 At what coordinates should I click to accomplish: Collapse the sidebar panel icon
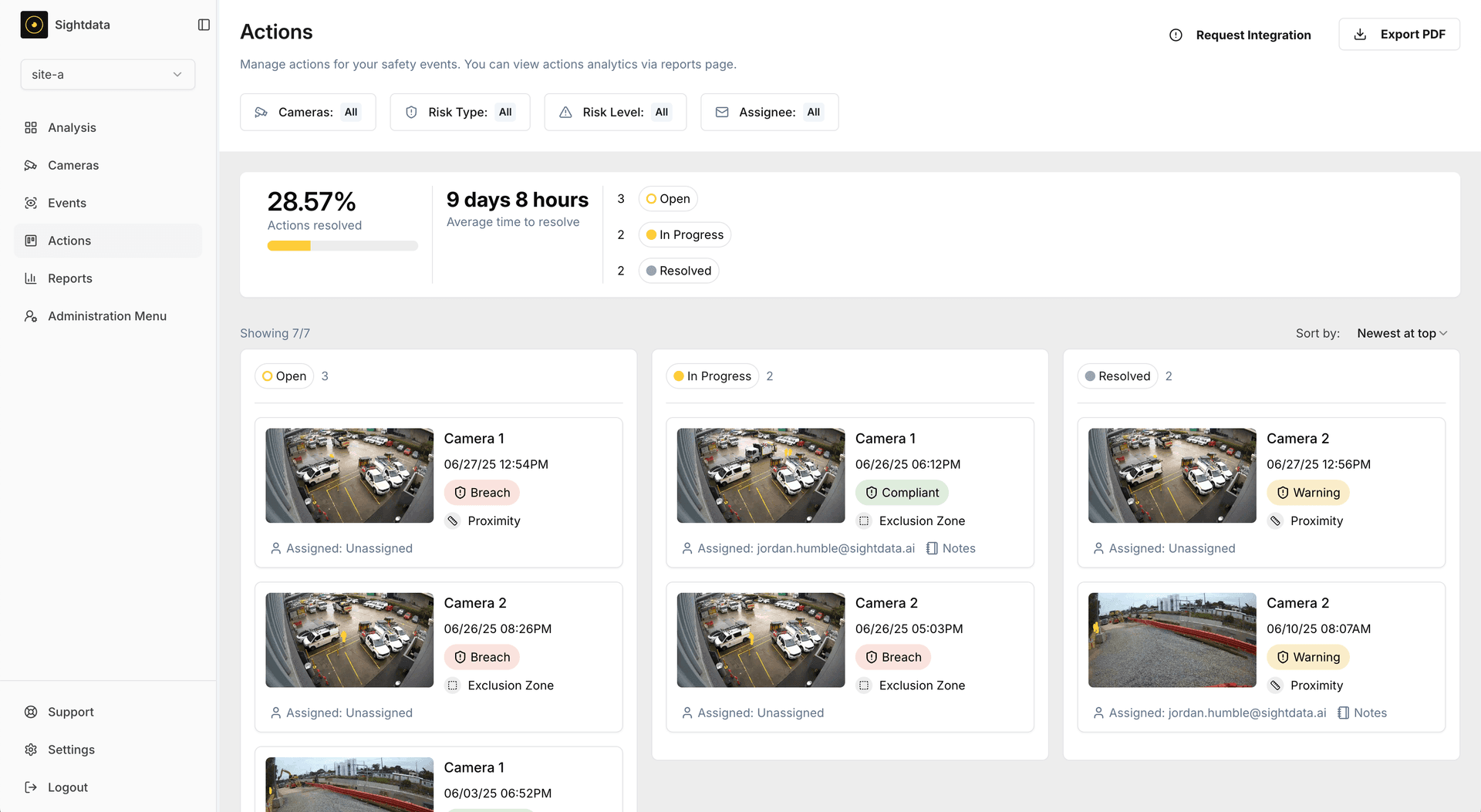tap(204, 25)
